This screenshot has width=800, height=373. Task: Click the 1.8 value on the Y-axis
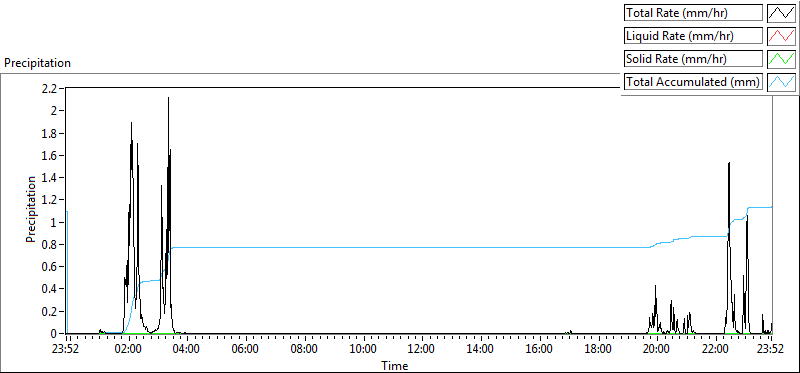[50, 133]
